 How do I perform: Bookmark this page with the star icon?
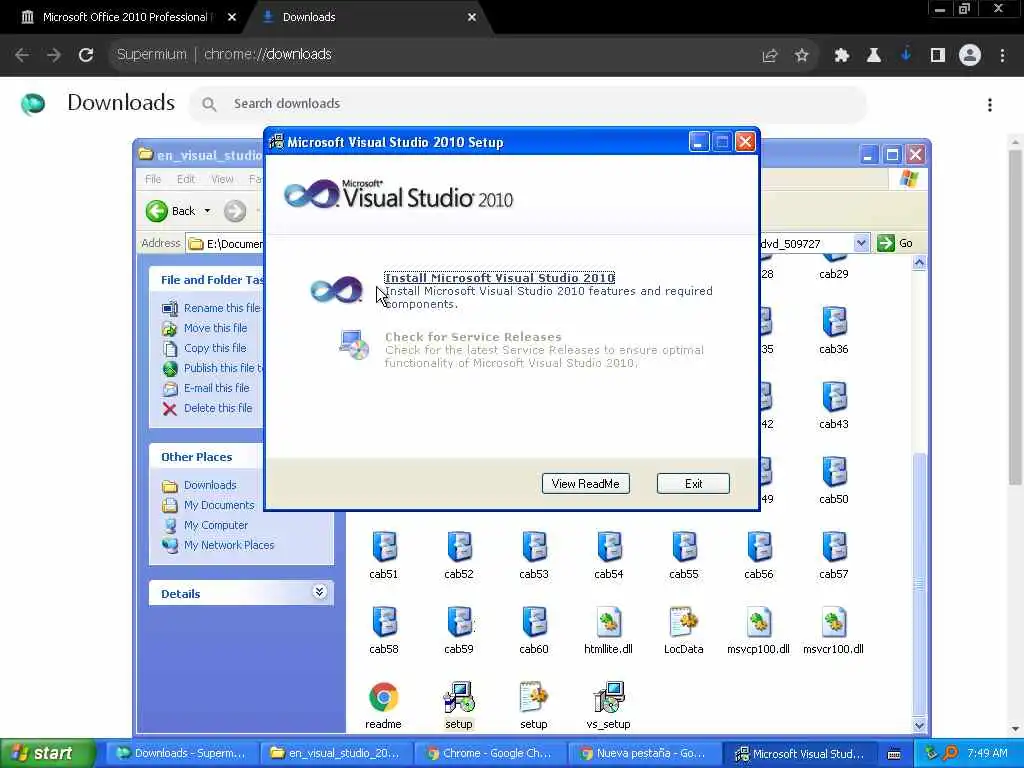pyautogui.click(x=802, y=56)
